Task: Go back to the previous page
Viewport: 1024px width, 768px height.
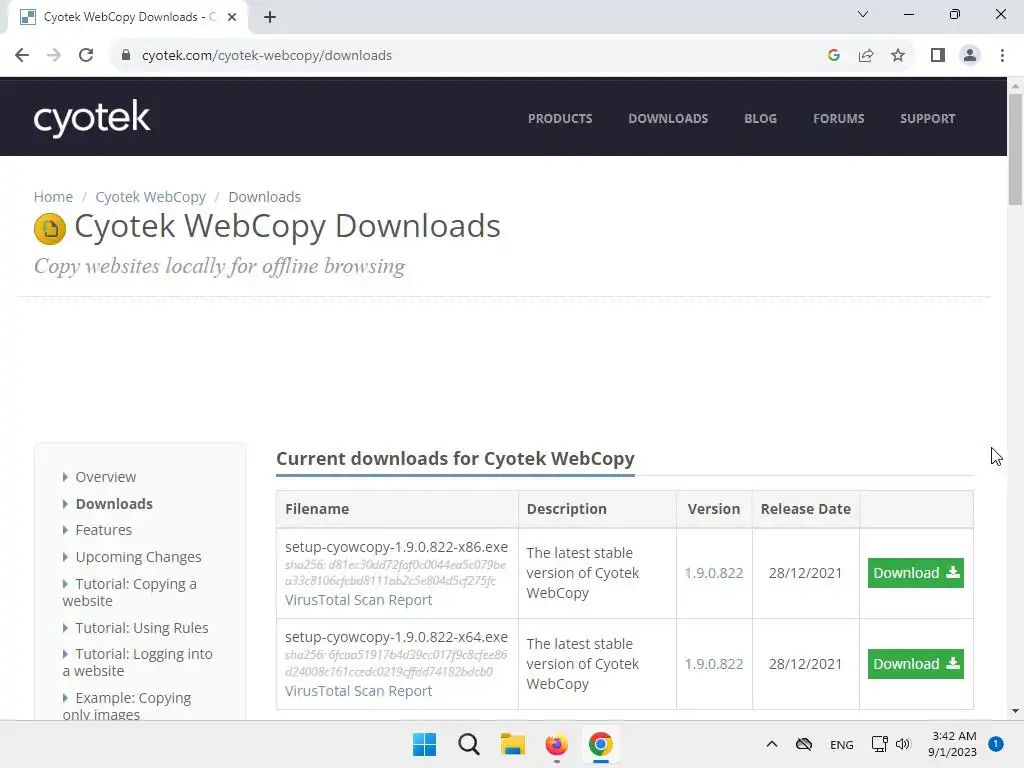Action: pos(22,56)
